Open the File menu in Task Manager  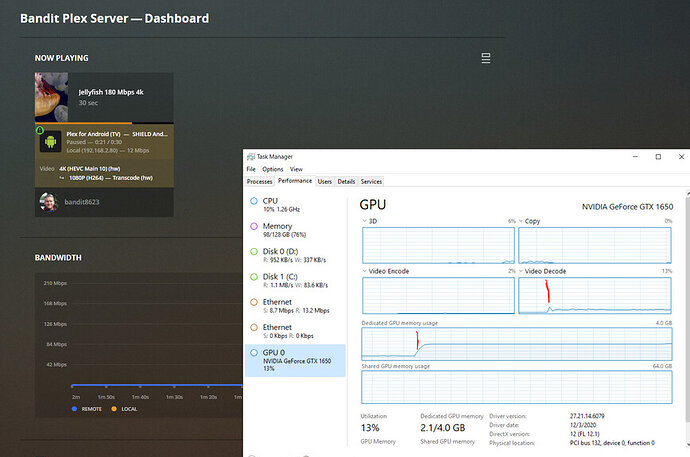251,169
